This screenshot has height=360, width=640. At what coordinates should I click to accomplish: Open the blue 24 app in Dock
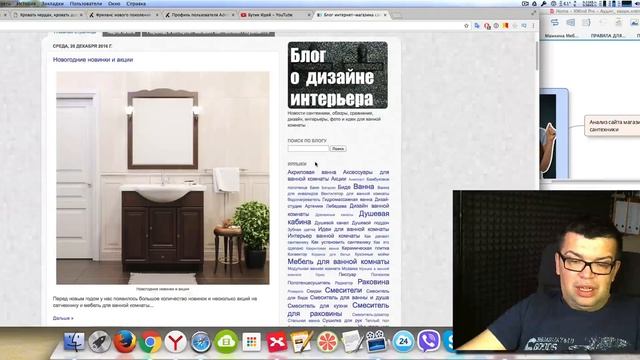403,342
